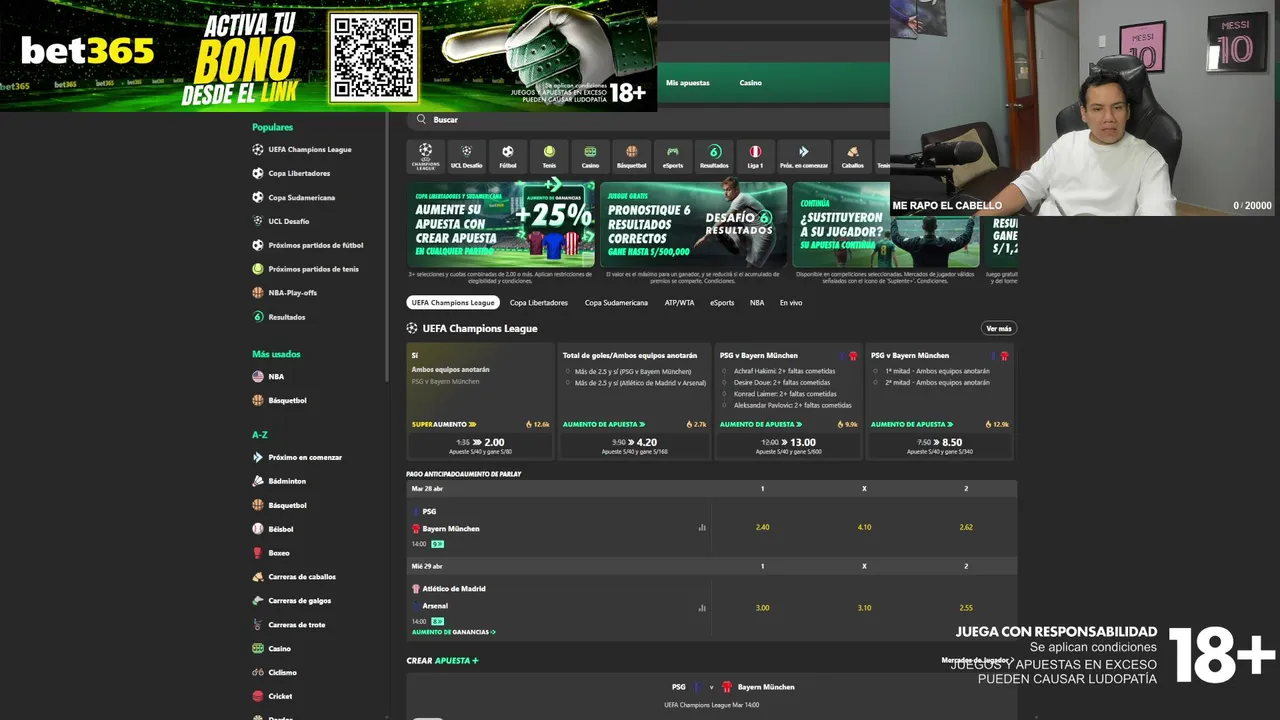Open Ciclismo in A-Z list
Viewport: 1280px width, 720px height.
(282, 673)
